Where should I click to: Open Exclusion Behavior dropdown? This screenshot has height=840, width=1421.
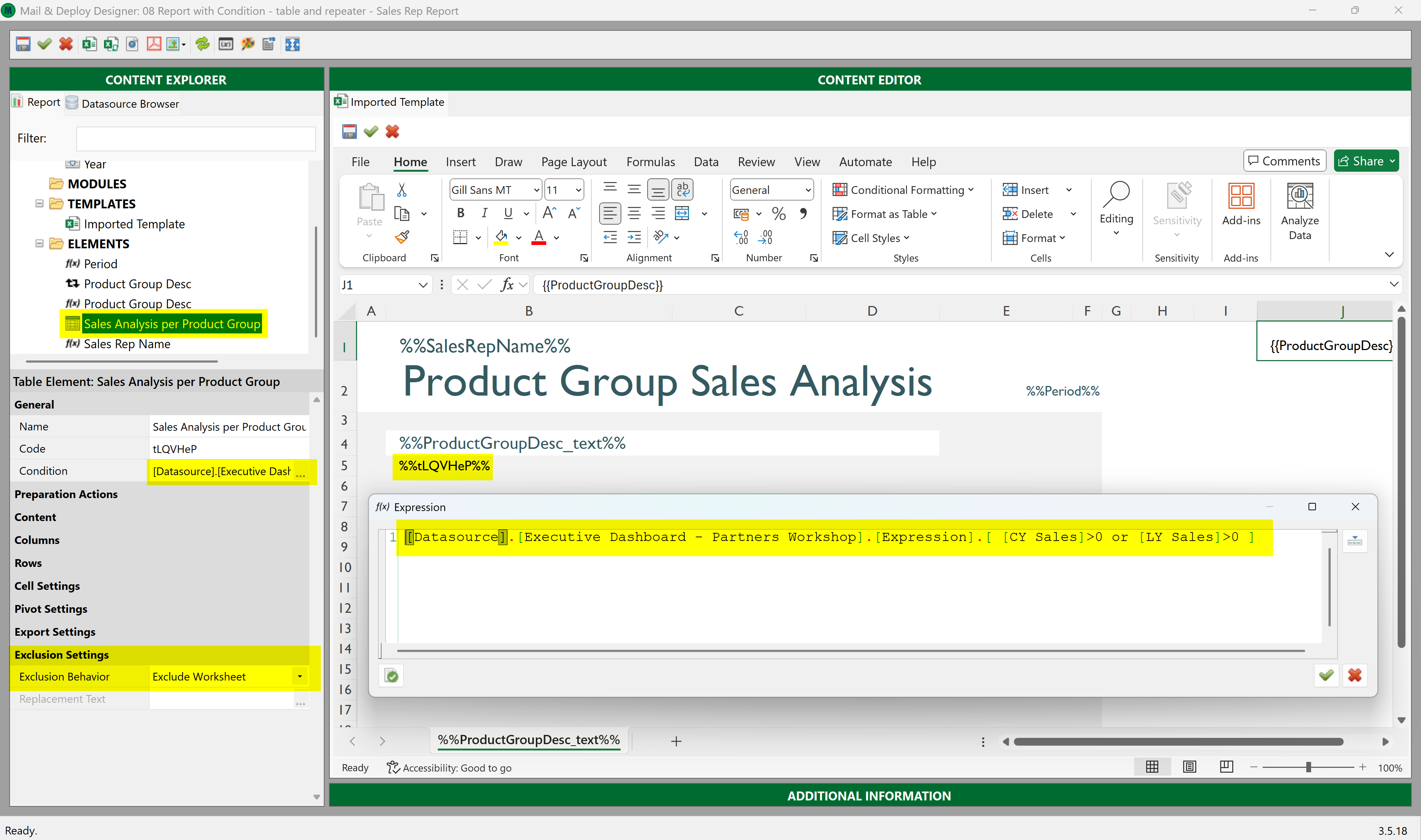300,676
